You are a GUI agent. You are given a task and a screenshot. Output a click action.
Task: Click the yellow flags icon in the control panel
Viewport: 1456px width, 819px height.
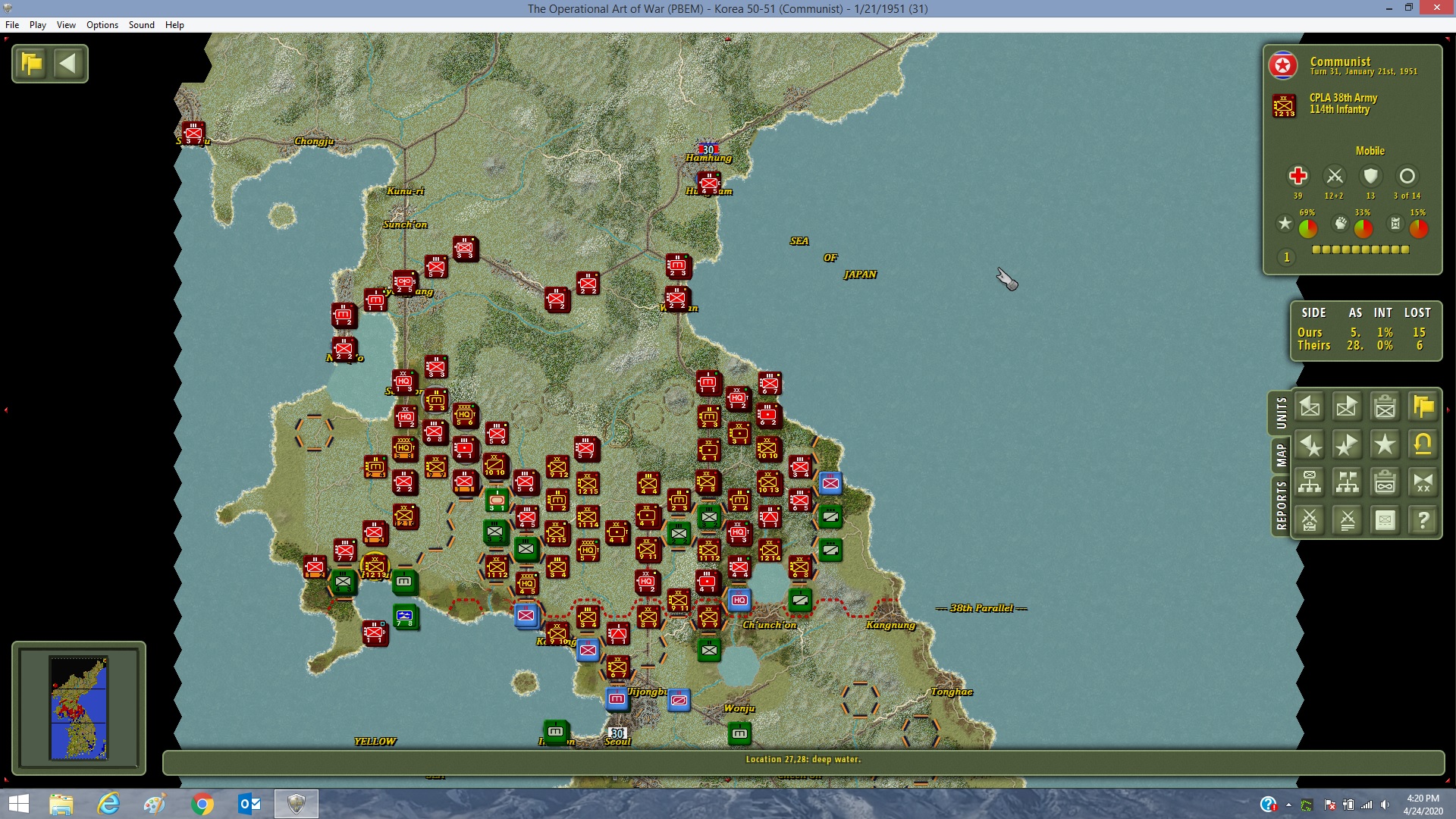click(1423, 407)
